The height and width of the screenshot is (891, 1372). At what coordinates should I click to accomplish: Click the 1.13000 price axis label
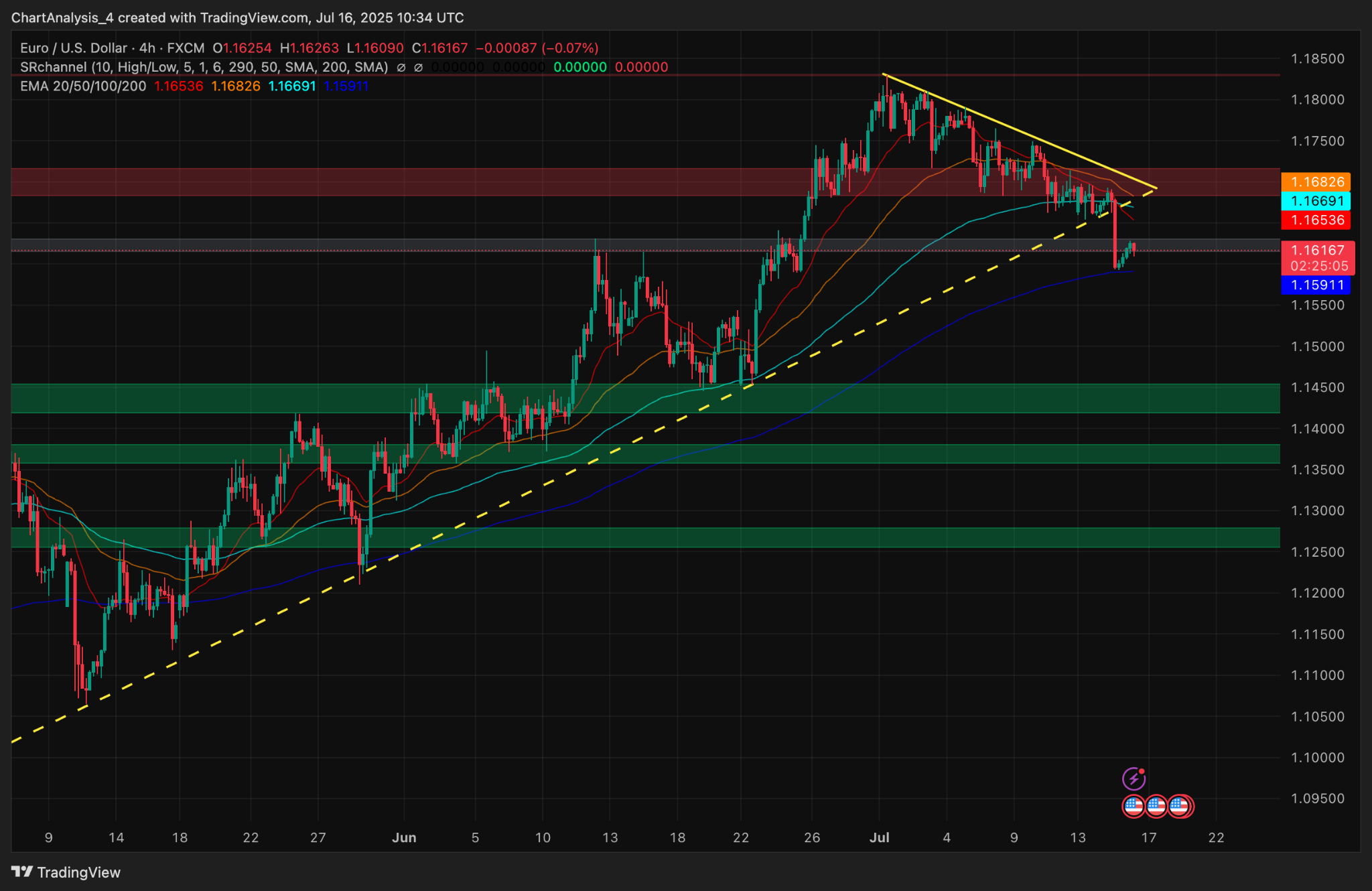pyautogui.click(x=1318, y=511)
